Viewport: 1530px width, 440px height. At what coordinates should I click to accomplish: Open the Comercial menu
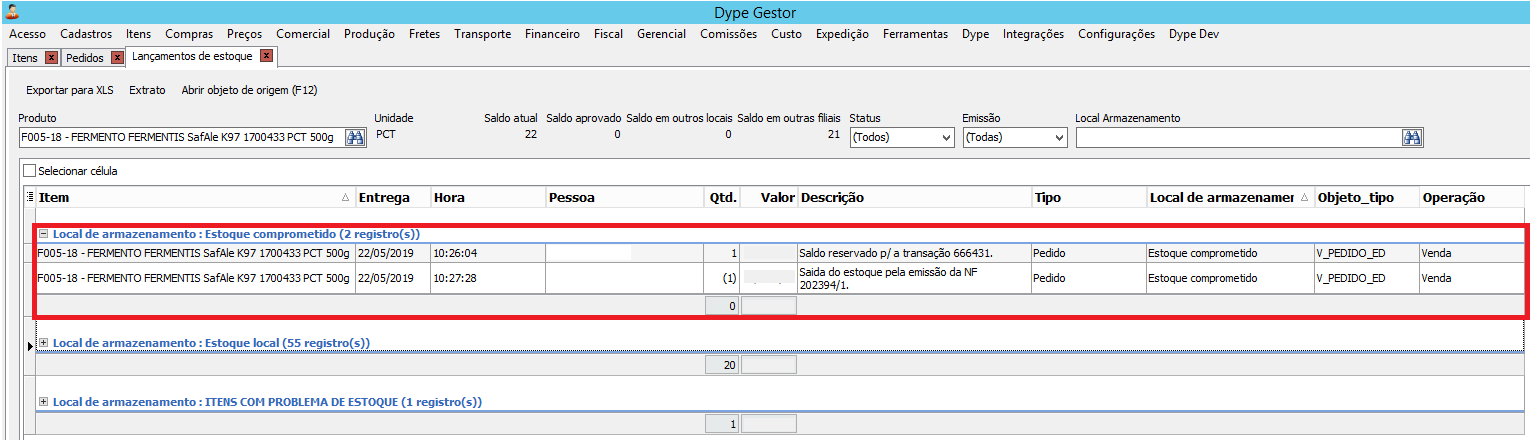pyautogui.click(x=303, y=34)
